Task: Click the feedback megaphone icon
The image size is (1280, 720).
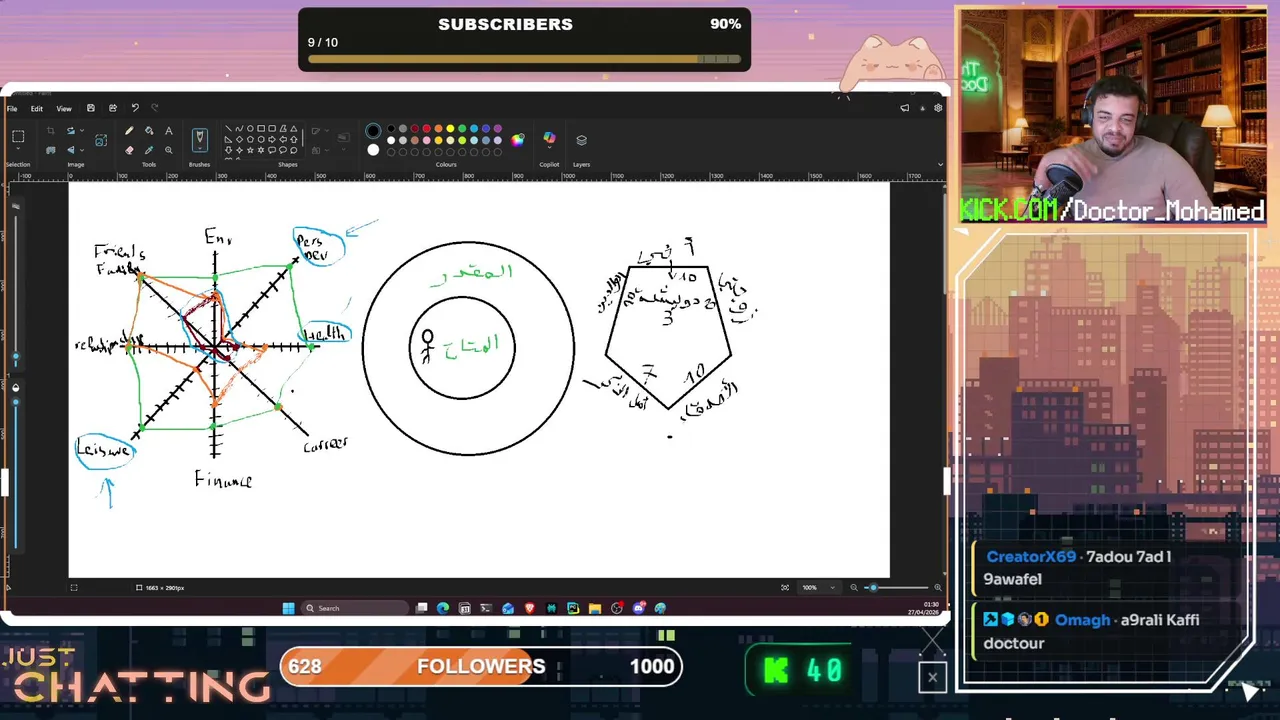Action: [905, 108]
